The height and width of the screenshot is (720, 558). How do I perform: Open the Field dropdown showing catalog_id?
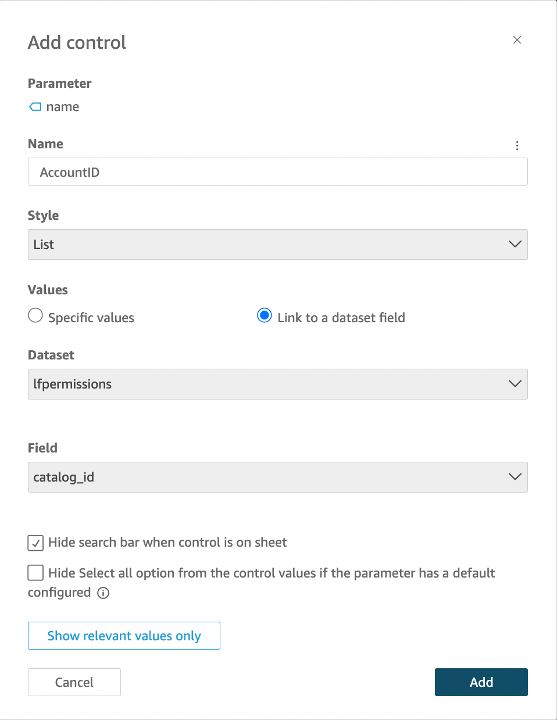[277, 477]
